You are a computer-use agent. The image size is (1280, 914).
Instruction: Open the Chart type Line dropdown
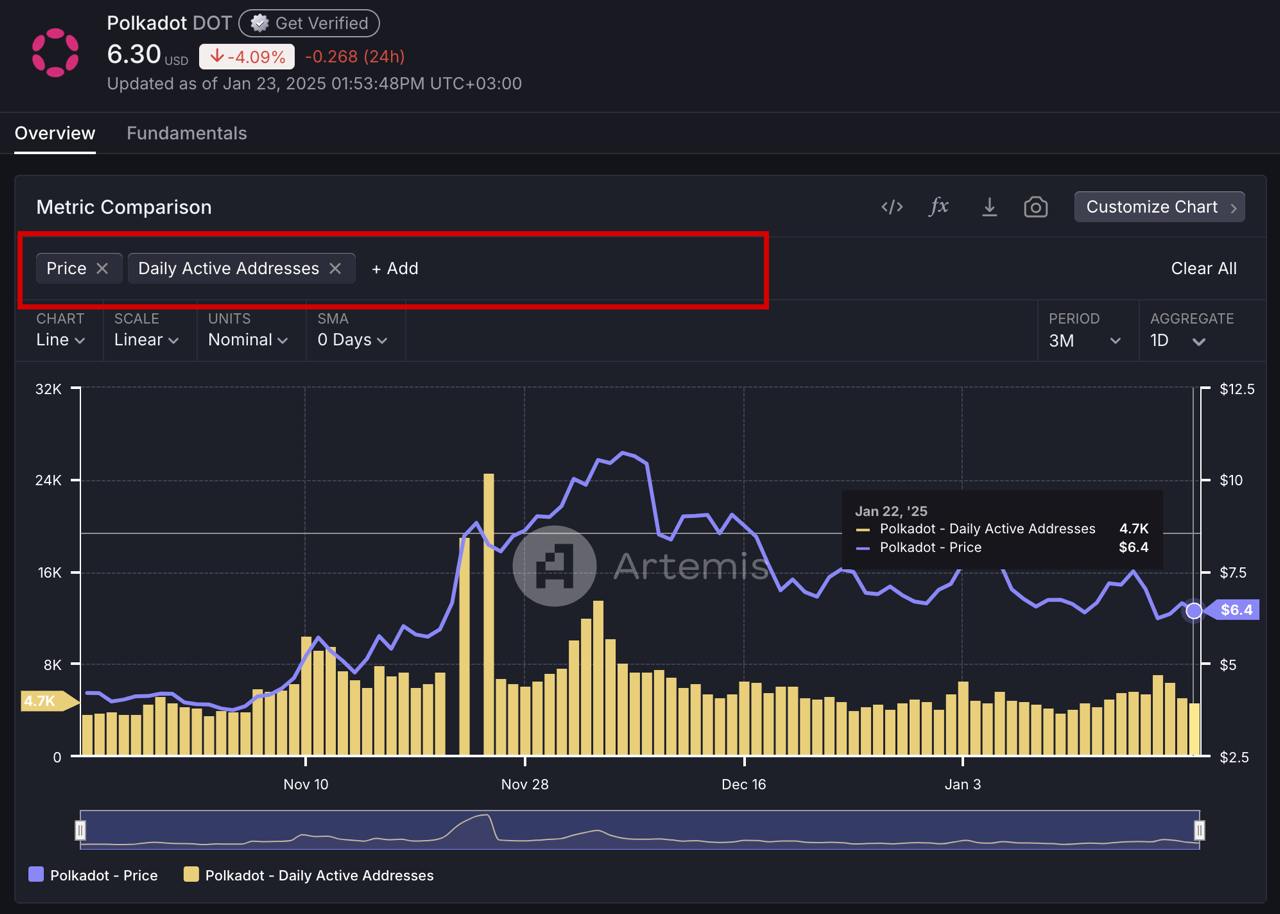coord(60,340)
